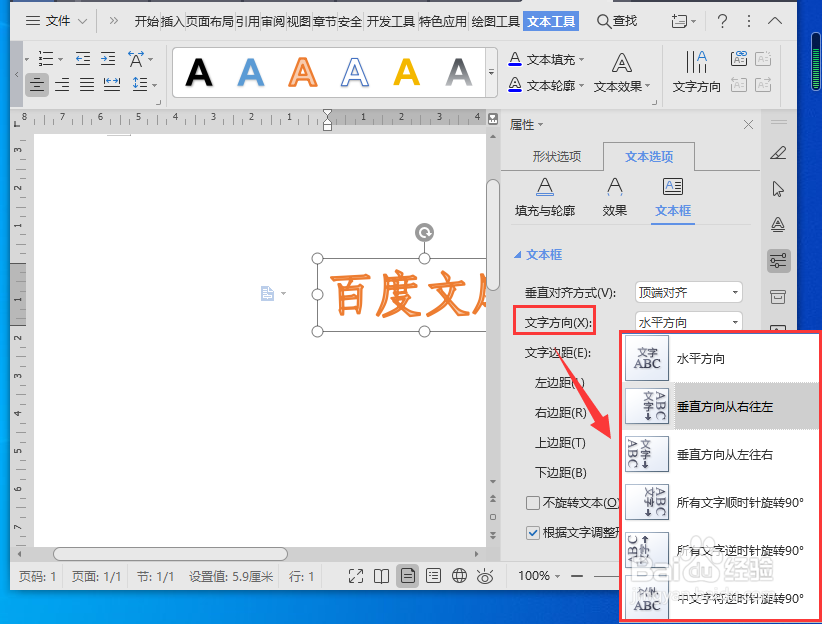
Task: Choose the blue outline-only WordArt style
Action: click(x=355, y=72)
